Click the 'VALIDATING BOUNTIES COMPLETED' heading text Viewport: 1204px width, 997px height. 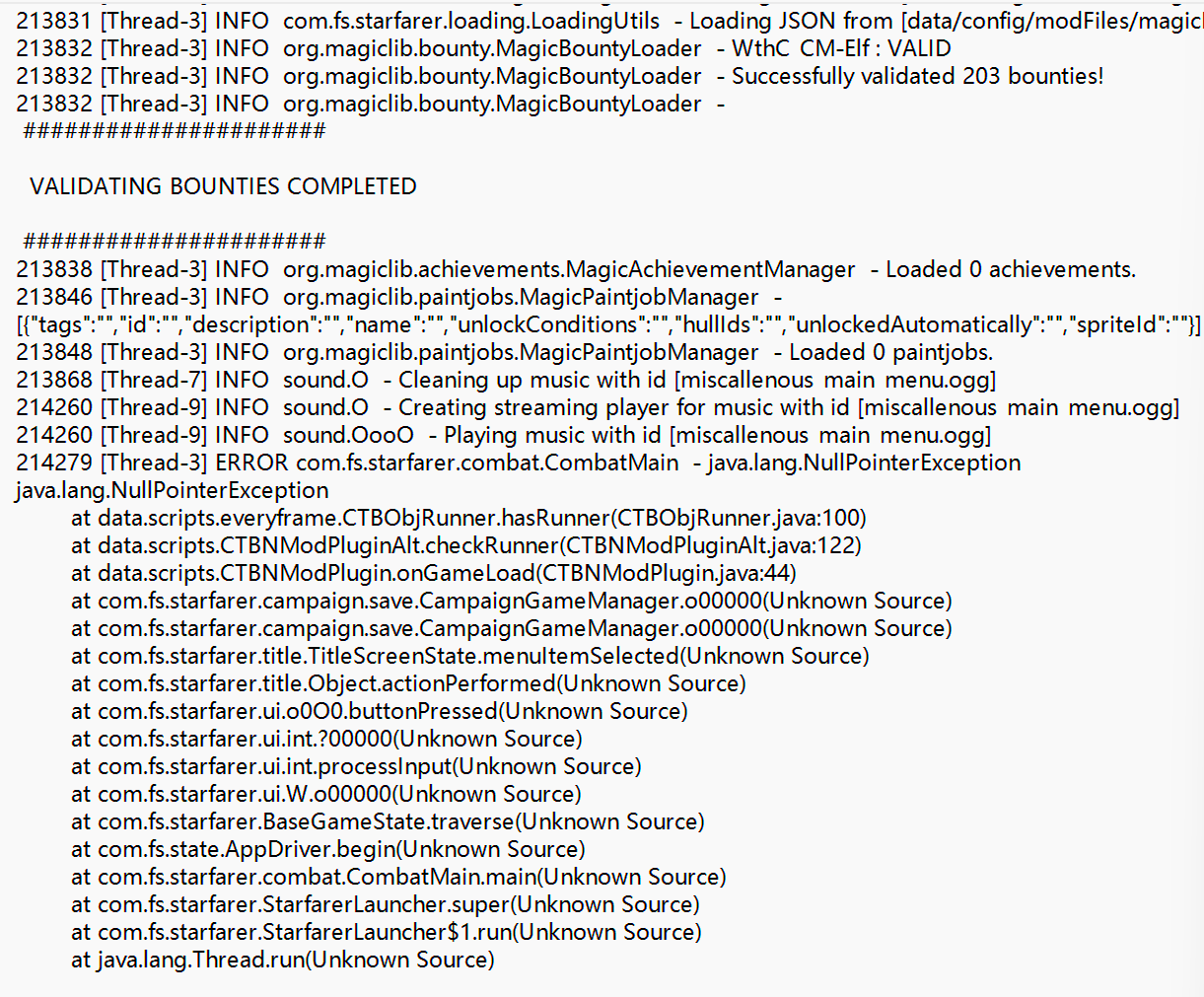pyautogui.click(x=223, y=186)
